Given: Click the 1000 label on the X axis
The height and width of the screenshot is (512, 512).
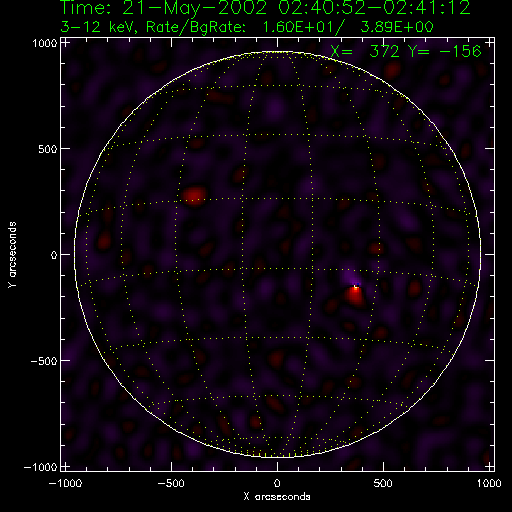Looking at the screenshot, I should tap(489, 483).
